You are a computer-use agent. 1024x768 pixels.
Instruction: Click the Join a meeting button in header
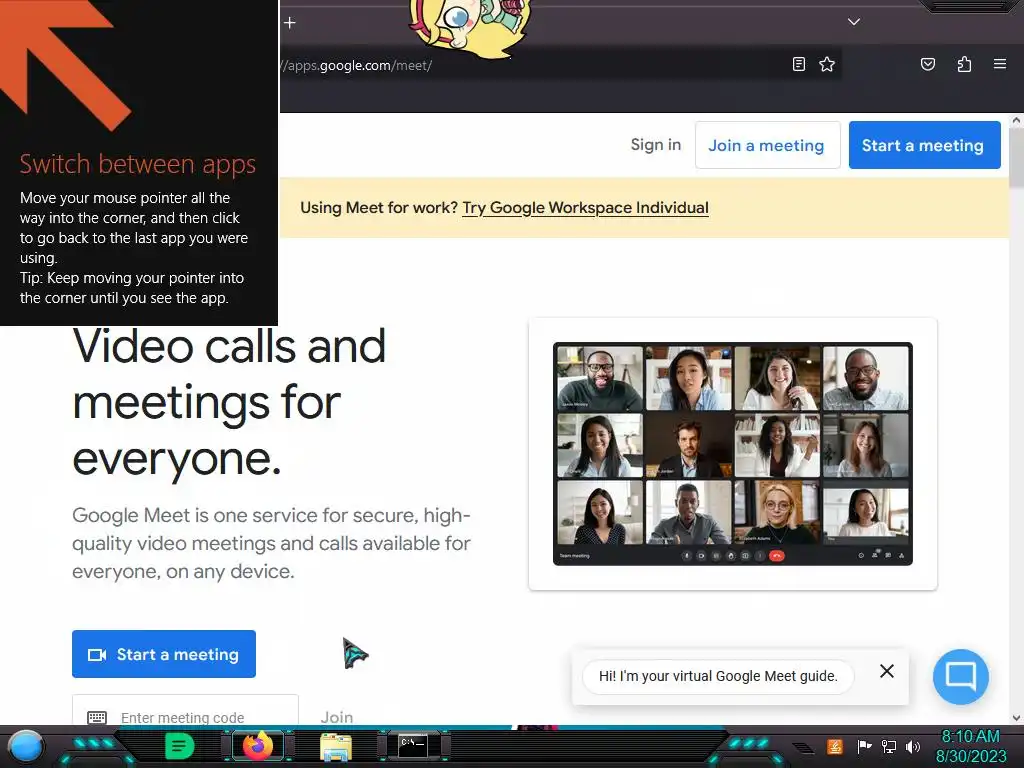(767, 145)
